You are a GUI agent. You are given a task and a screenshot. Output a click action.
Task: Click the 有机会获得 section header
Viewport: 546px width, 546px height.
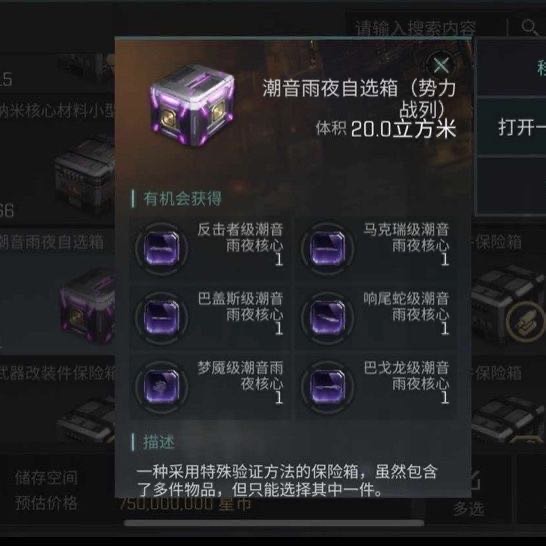tap(182, 199)
